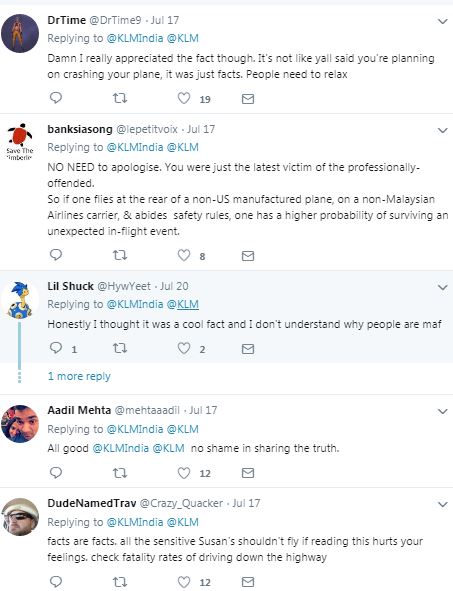The width and height of the screenshot is (453, 591).
Task: Like banksiasong's tweet with 8 likes
Action: pyautogui.click(x=184, y=255)
